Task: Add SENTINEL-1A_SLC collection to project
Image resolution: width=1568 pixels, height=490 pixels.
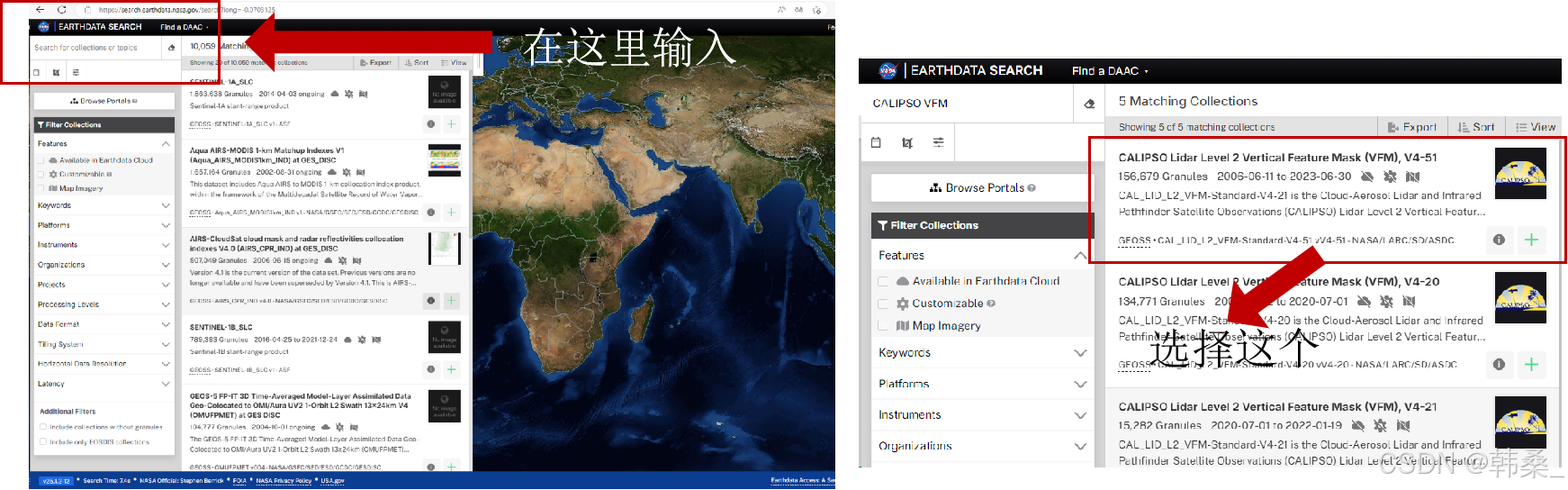Action: coord(451,123)
